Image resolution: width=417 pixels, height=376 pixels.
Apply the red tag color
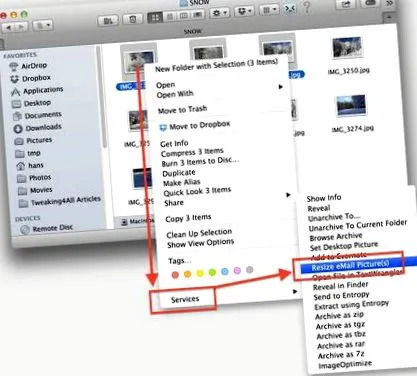tap(175, 275)
